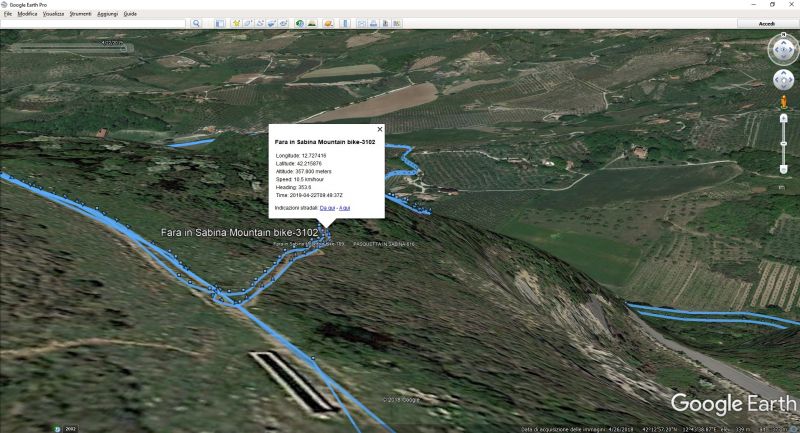Click the orange Street View pegman
The width and height of the screenshot is (800, 433).
coord(784,102)
